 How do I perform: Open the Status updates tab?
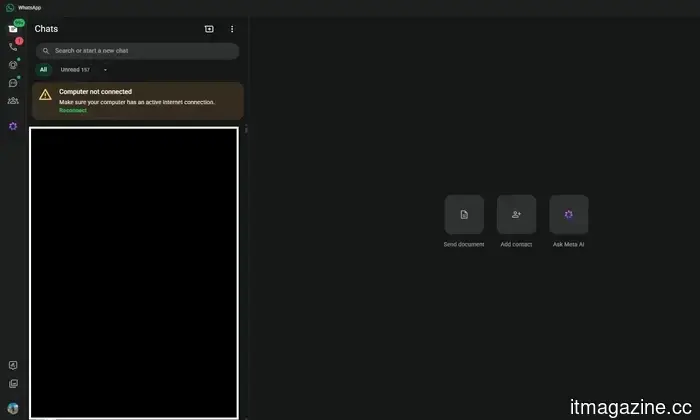pos(13,65)
